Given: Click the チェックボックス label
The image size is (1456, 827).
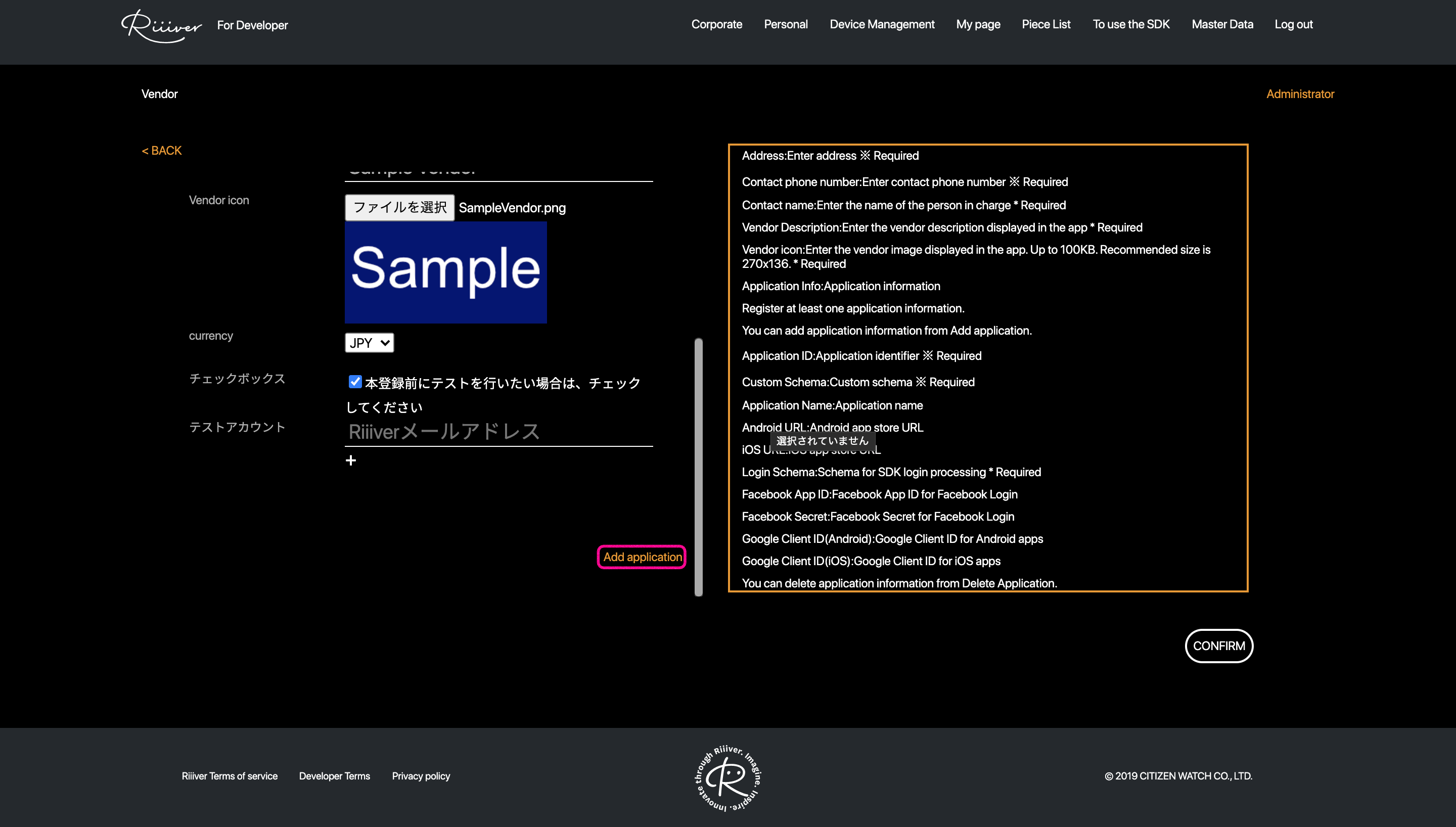Looking at the screenshot, I should click(x=237, y=378).
